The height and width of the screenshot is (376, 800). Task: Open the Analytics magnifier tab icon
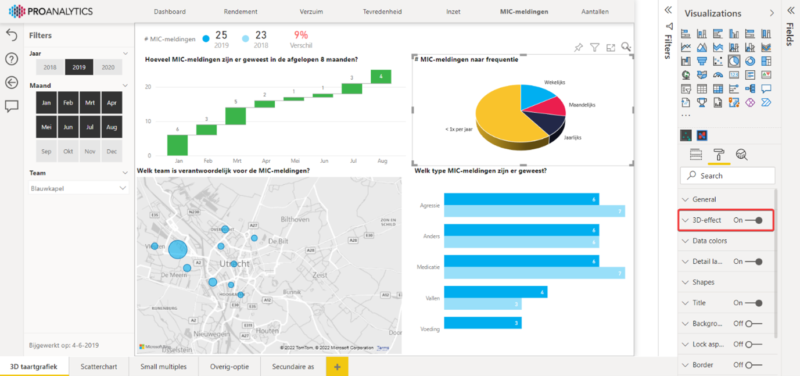tap(741, 155)
